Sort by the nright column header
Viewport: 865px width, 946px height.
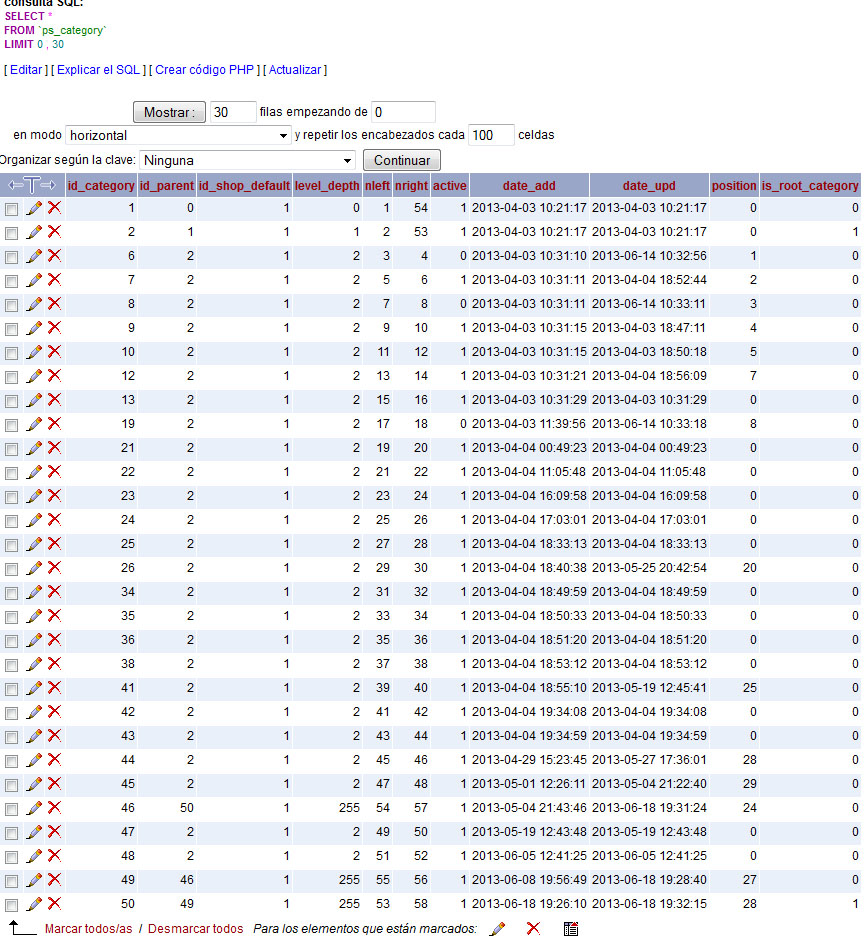pyautogui.click(x=411, y=186)
